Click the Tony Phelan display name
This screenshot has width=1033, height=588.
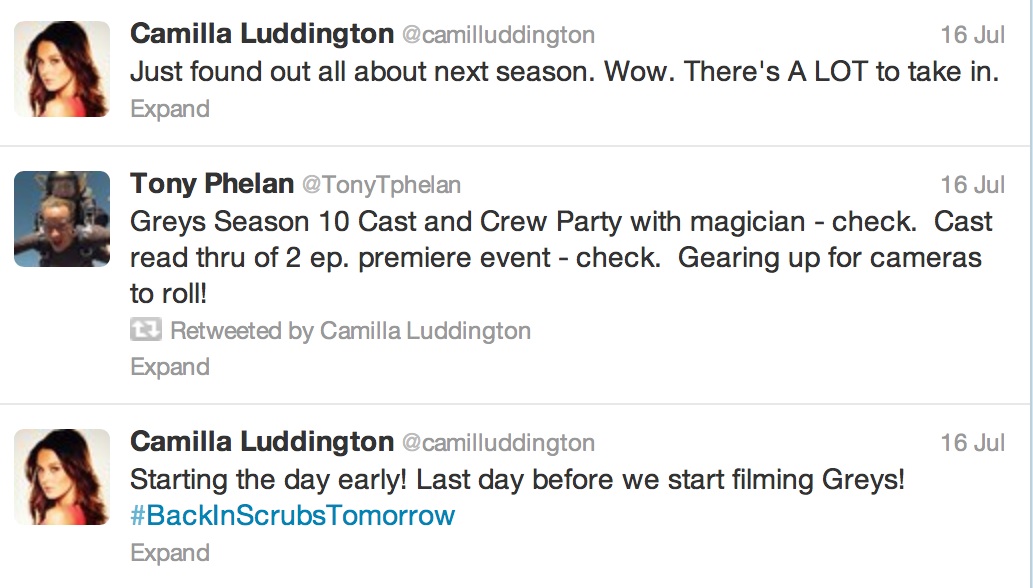pyautogui.click(x=212, y=184)
